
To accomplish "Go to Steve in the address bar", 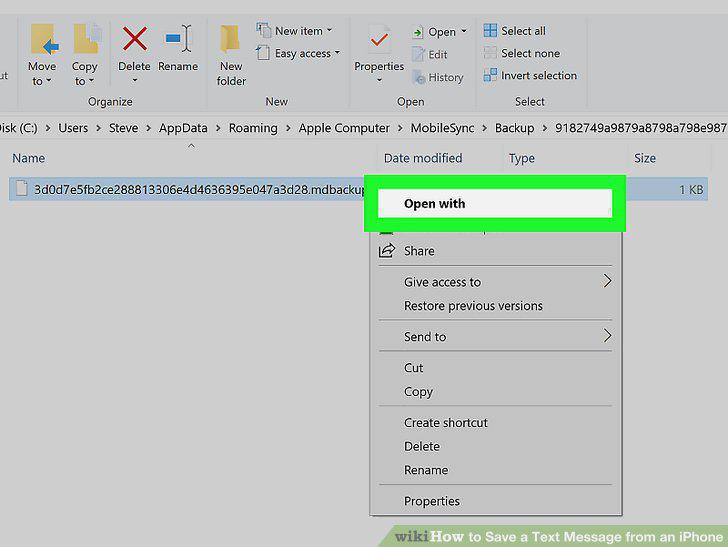I will tap(124, 128).
